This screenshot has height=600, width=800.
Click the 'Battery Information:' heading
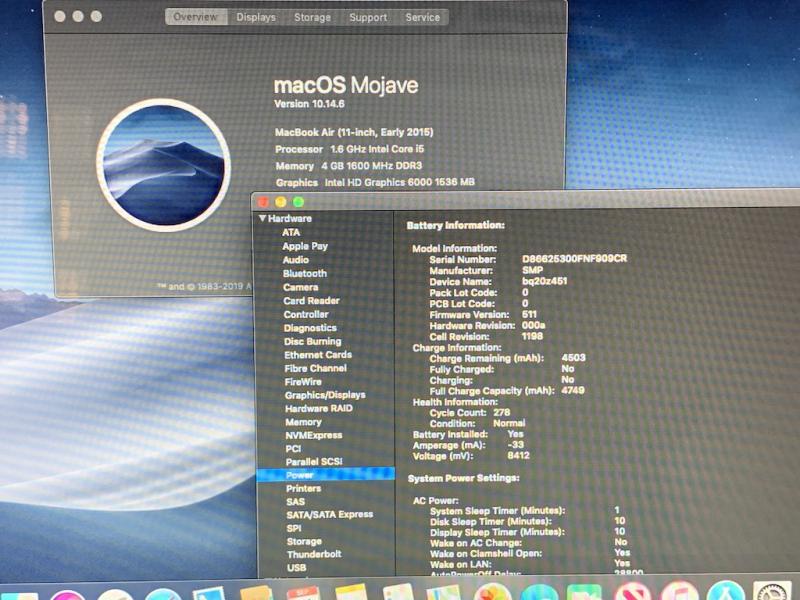pyautogui.click(x=456, y=225)
